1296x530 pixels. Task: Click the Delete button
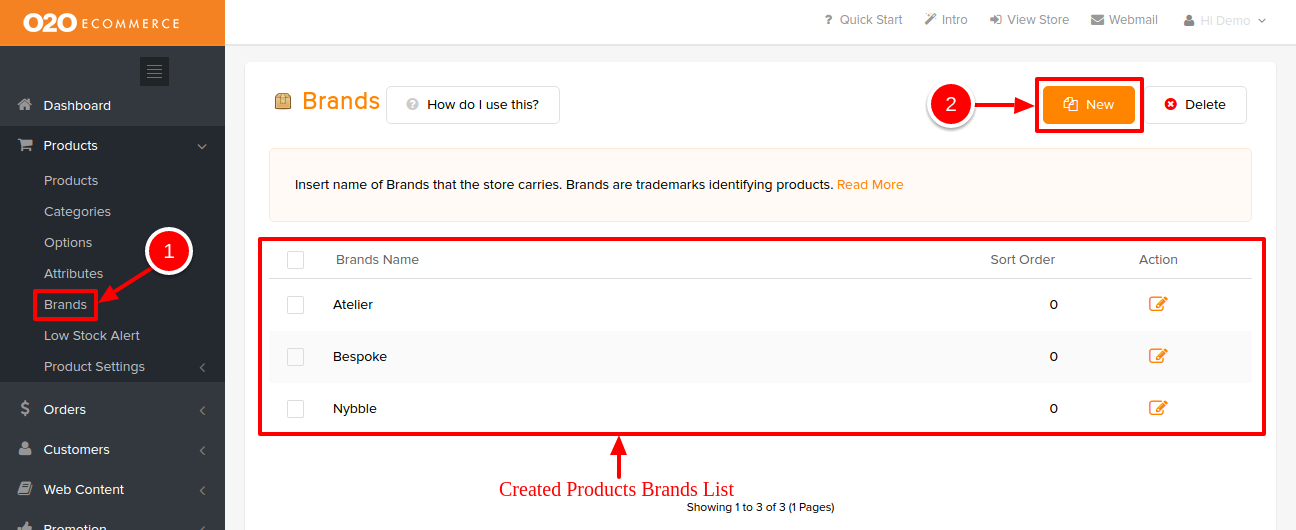click(x=1195, y=104)
